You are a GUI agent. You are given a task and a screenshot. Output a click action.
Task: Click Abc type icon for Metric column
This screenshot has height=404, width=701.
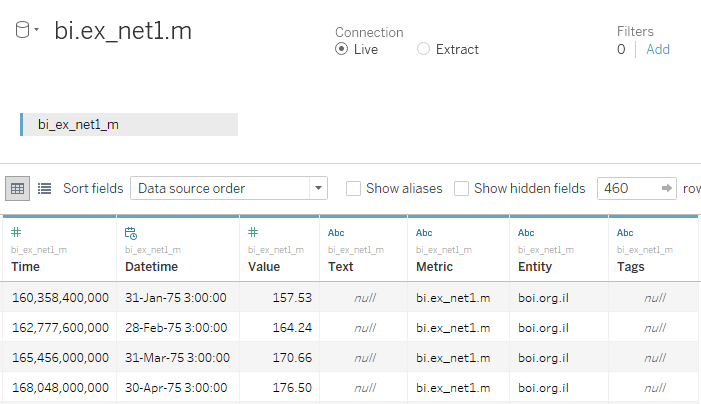[x=424, y=233]
